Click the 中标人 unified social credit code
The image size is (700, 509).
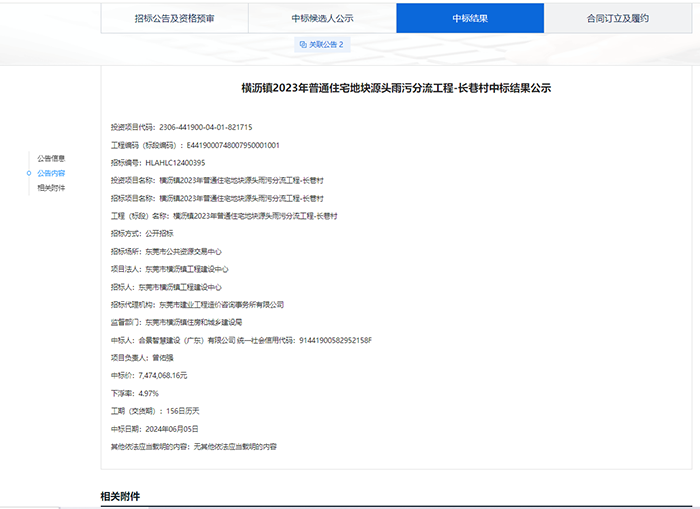point(335,340)
